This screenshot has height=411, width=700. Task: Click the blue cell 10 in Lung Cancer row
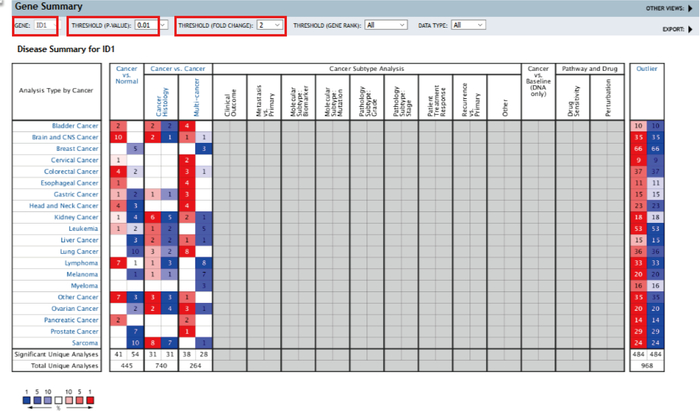(x=135, y=252)
